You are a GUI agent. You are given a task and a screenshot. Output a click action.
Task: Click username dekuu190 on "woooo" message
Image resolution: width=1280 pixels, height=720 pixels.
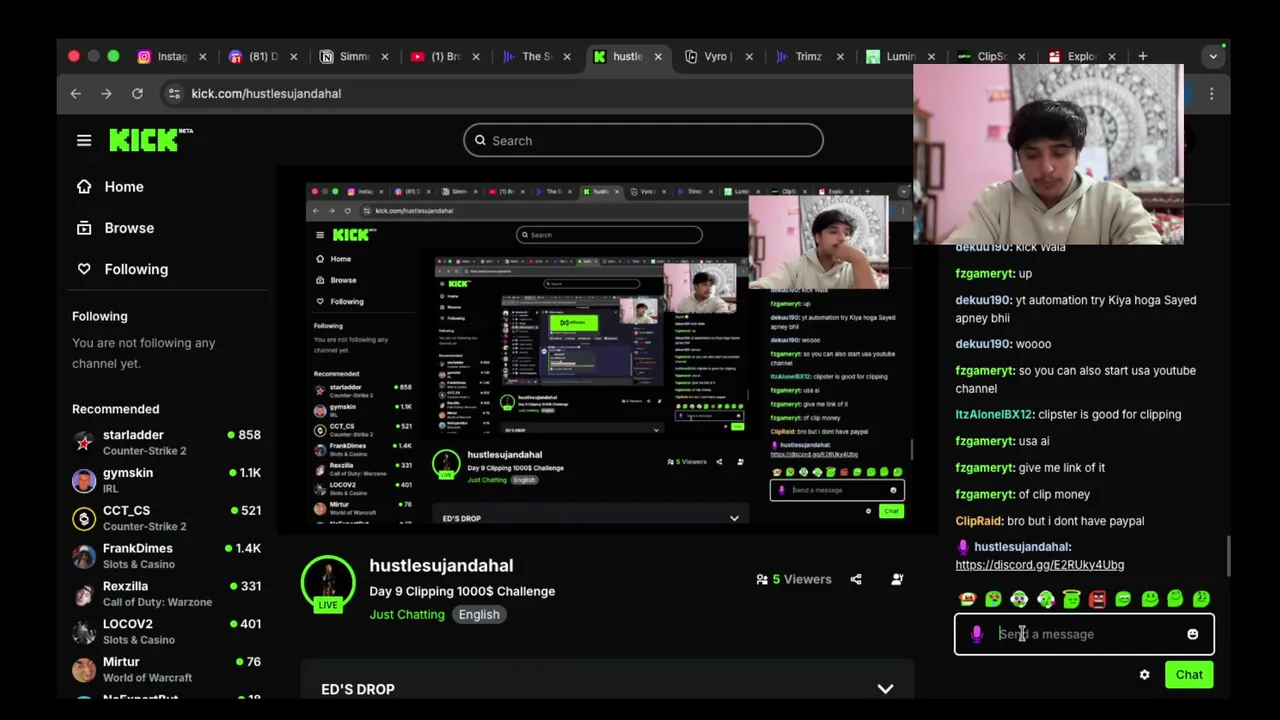[983, 344]
